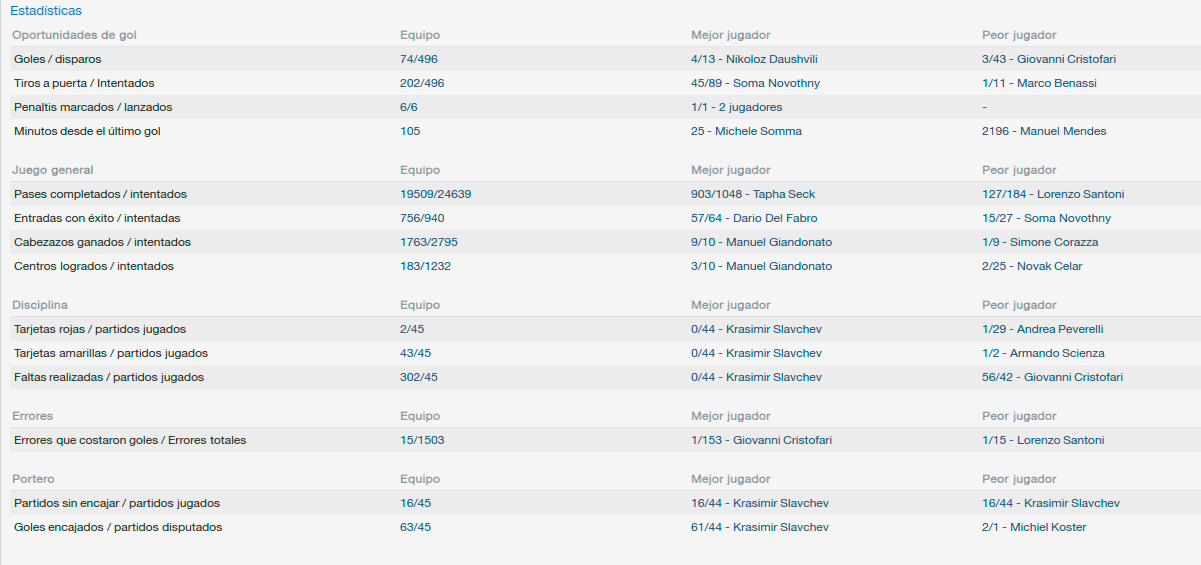Open Simone Corazza player link
Viewport: 1201px width, 565px height.
[x=1054, y=242]
